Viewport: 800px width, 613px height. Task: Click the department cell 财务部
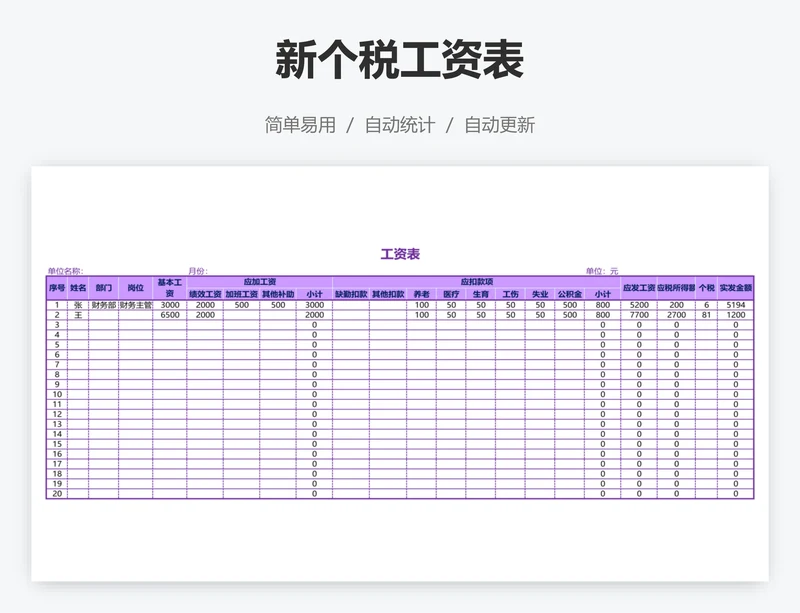(x=104, y=305)
